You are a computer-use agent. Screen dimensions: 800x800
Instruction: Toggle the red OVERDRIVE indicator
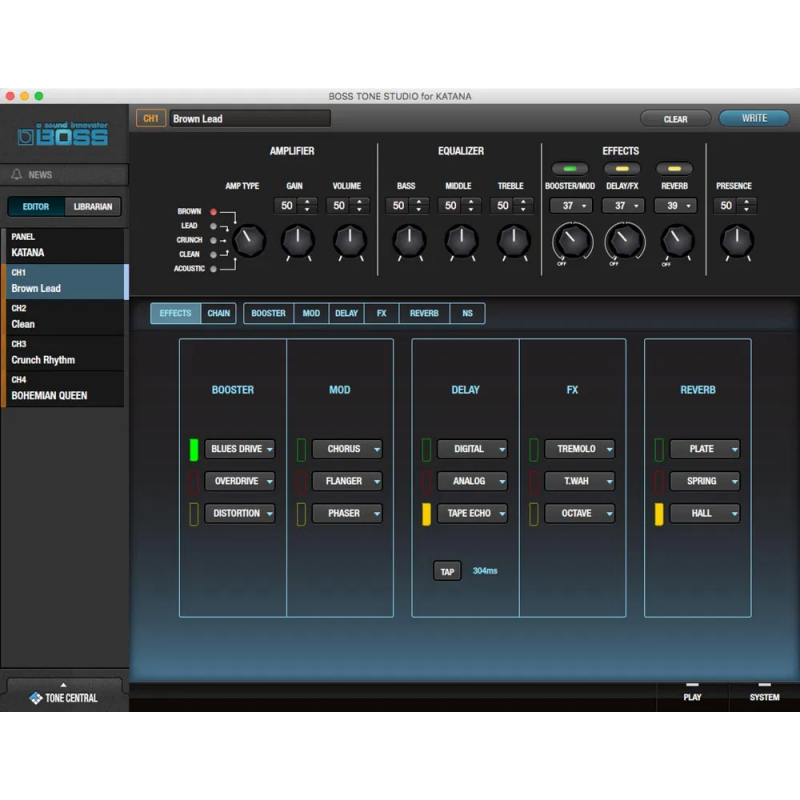click(x=194, y=482)
